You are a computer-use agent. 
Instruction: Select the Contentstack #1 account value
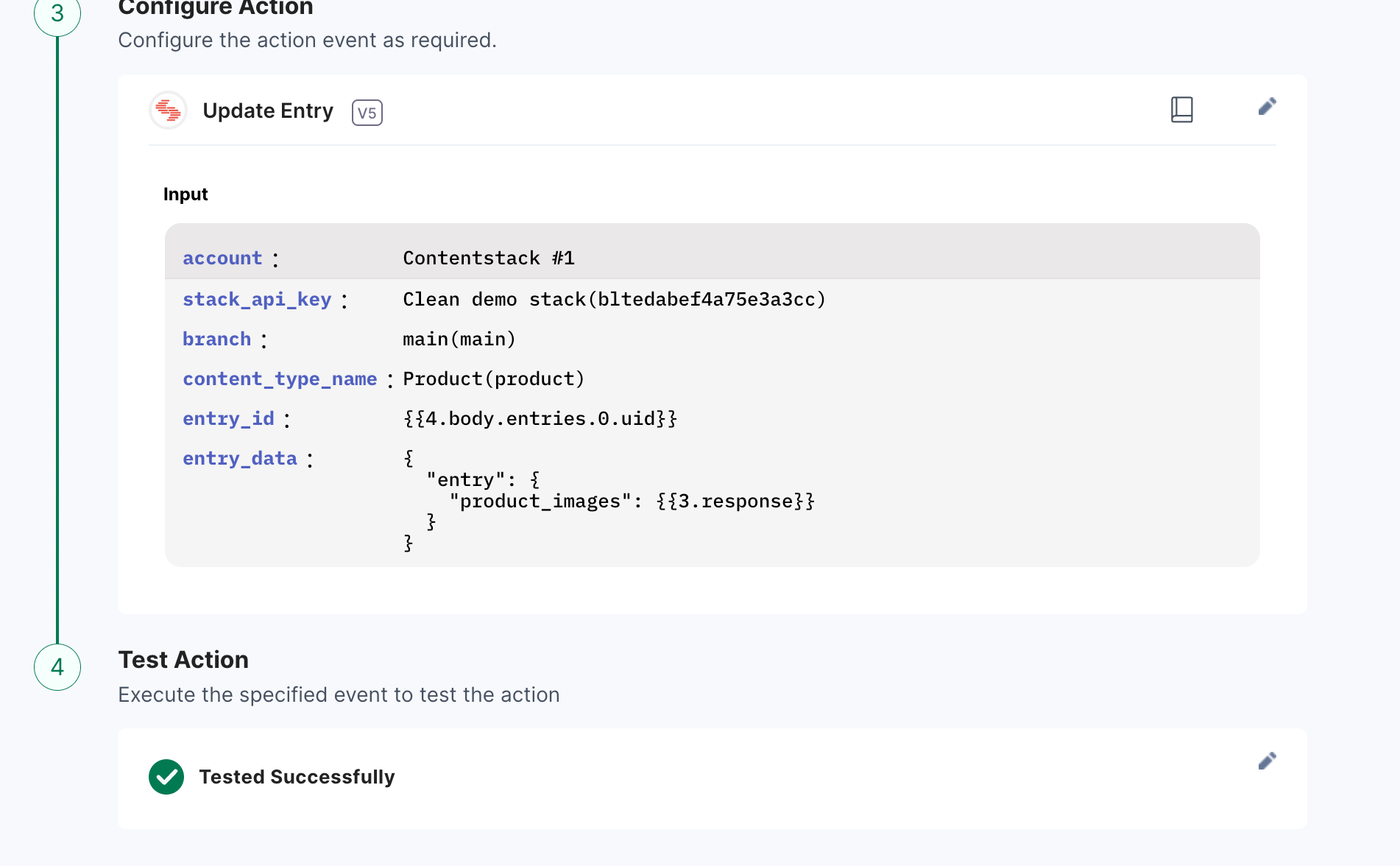pos(489,258)
